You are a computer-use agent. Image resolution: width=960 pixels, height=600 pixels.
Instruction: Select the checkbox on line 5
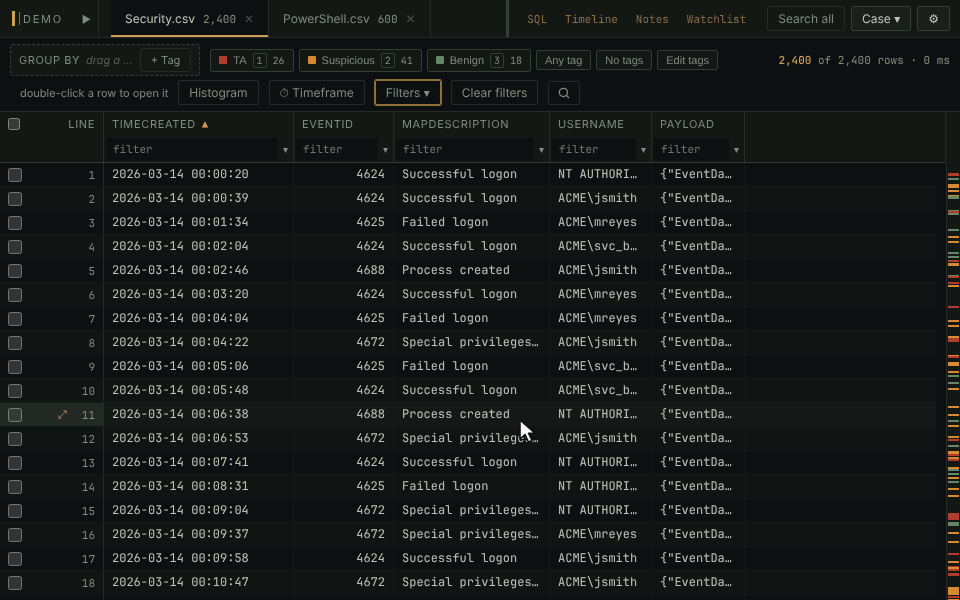[x=15, y=271]
